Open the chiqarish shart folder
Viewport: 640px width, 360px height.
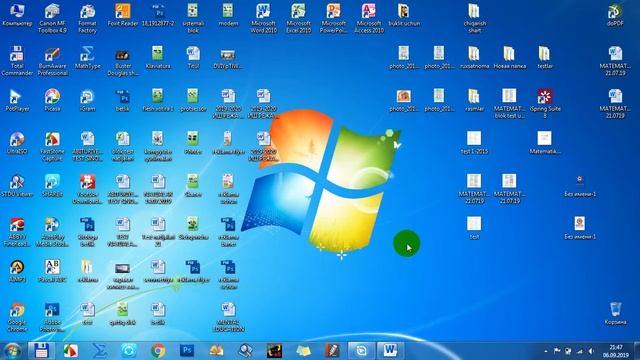coord(474,18)
